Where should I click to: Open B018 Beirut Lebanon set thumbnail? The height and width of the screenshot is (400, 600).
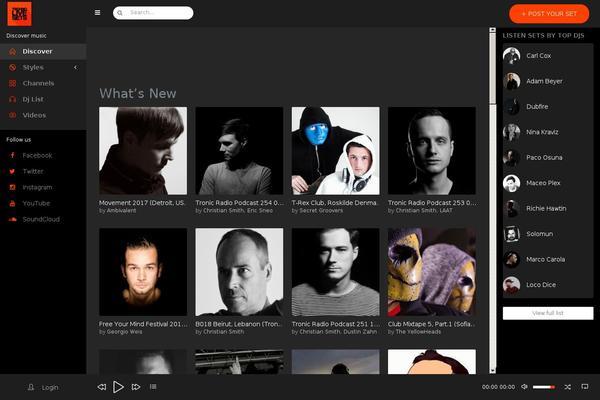(240, 272)
